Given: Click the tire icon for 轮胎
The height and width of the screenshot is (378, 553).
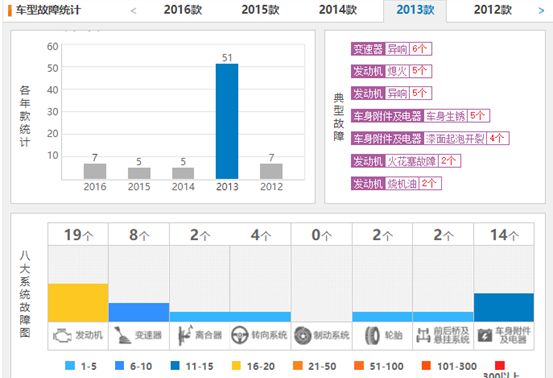Looking at the screenshot, I should 372,335.
